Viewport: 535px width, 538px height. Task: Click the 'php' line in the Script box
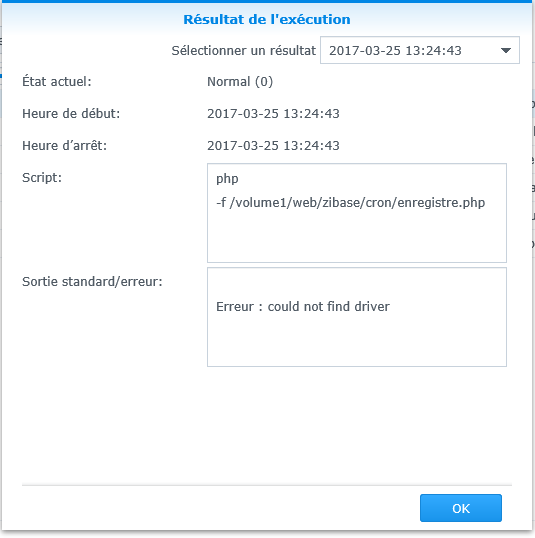[x=227, y=179]
